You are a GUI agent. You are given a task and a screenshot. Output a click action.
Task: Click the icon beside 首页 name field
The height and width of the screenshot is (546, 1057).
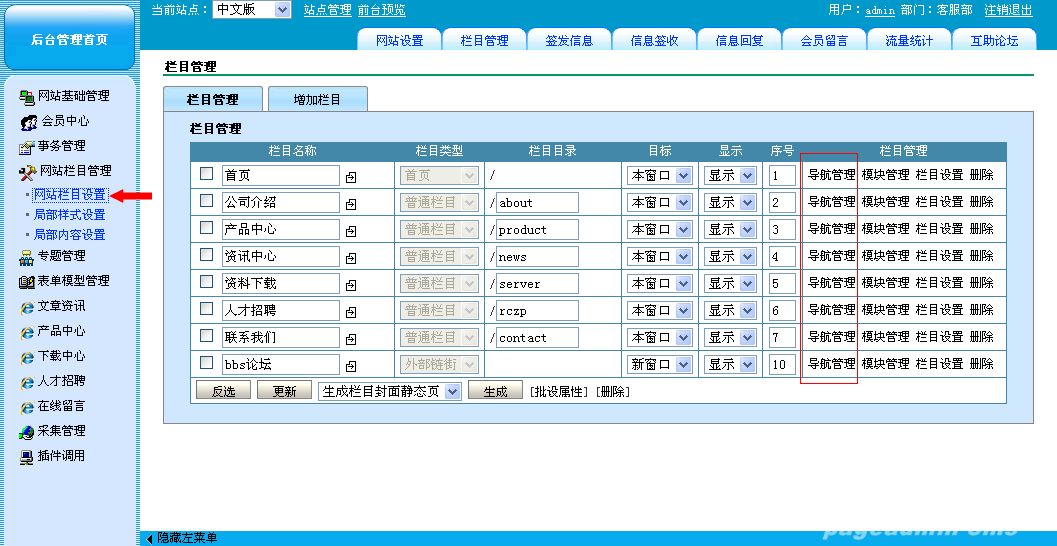(x=351, y=176)
